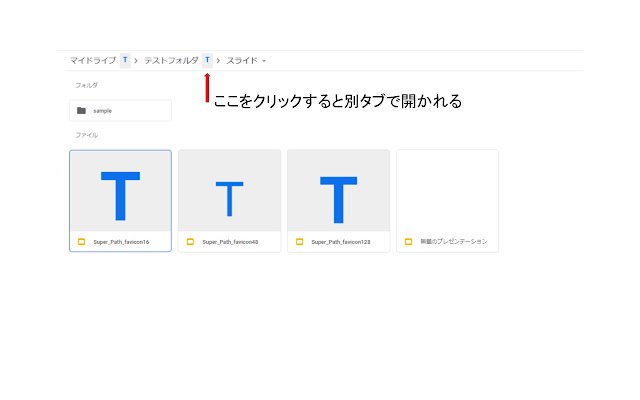Select the Super_Path_favicon16 thumbnail preview
Viewport: 640px width, 400px height.
click(120, 191)
